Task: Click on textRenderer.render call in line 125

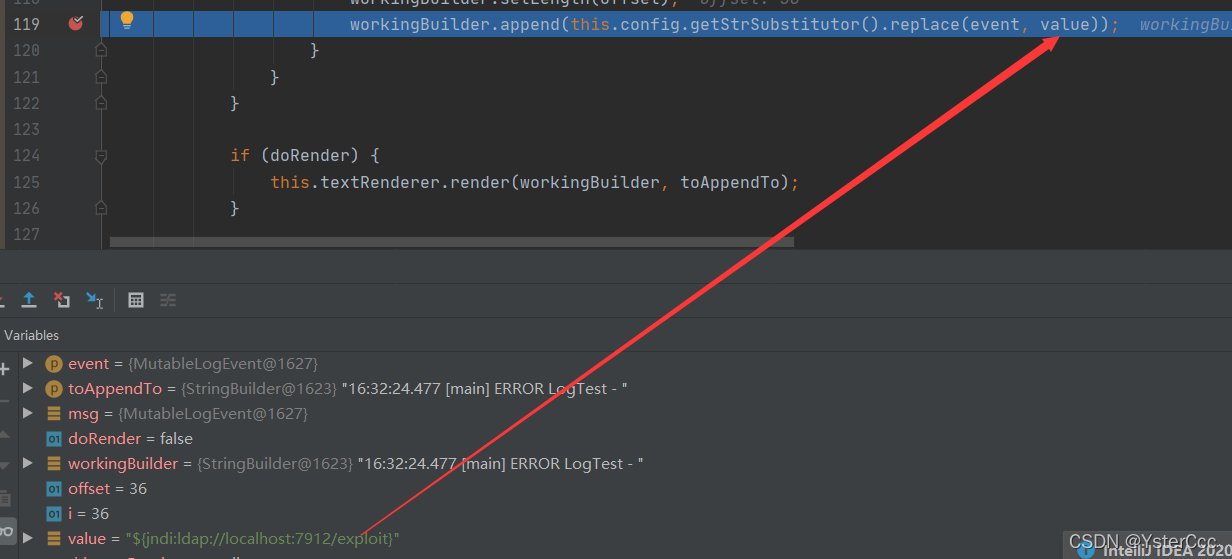Action: click(x=415, y=182)
